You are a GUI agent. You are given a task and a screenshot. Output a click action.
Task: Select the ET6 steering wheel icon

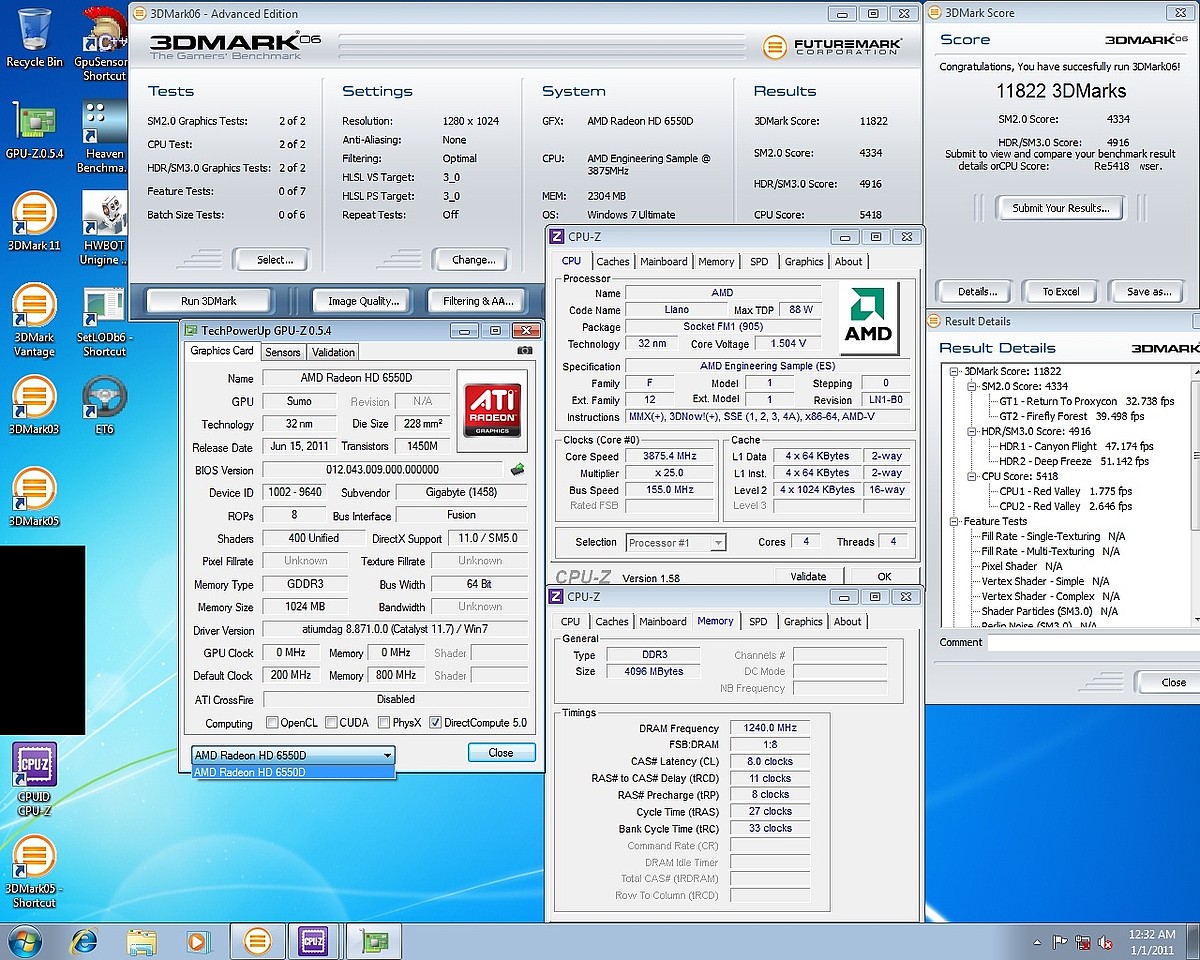(103, 405)
